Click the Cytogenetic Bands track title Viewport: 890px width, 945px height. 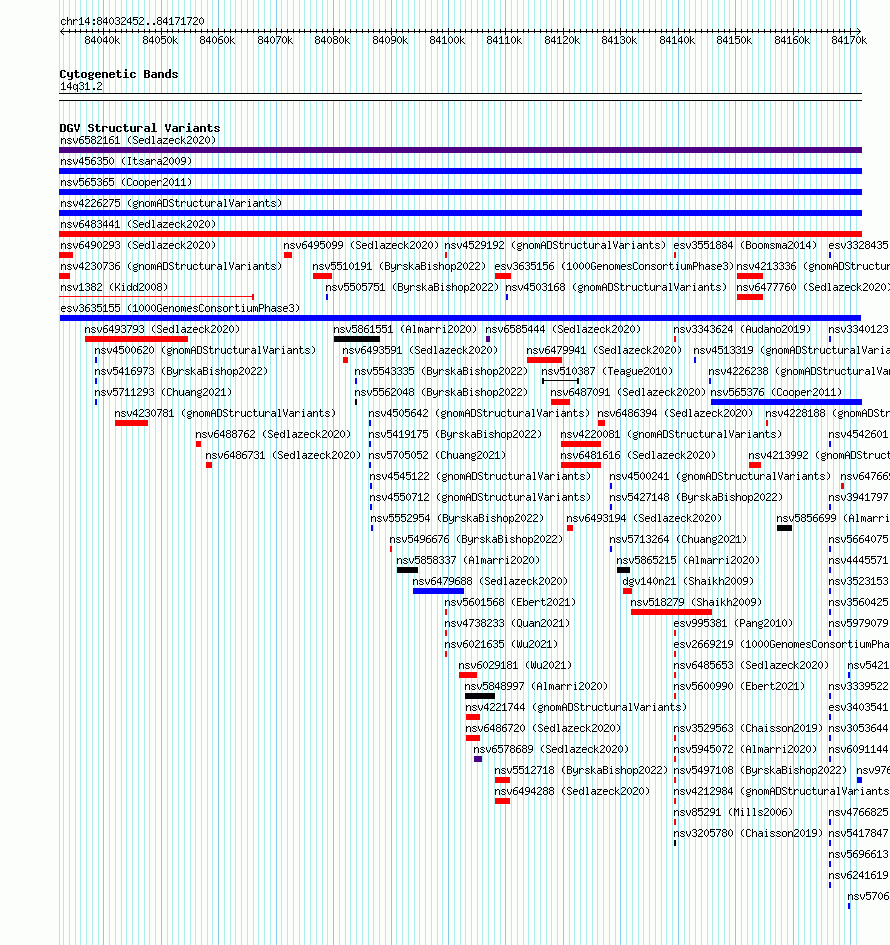119,74
